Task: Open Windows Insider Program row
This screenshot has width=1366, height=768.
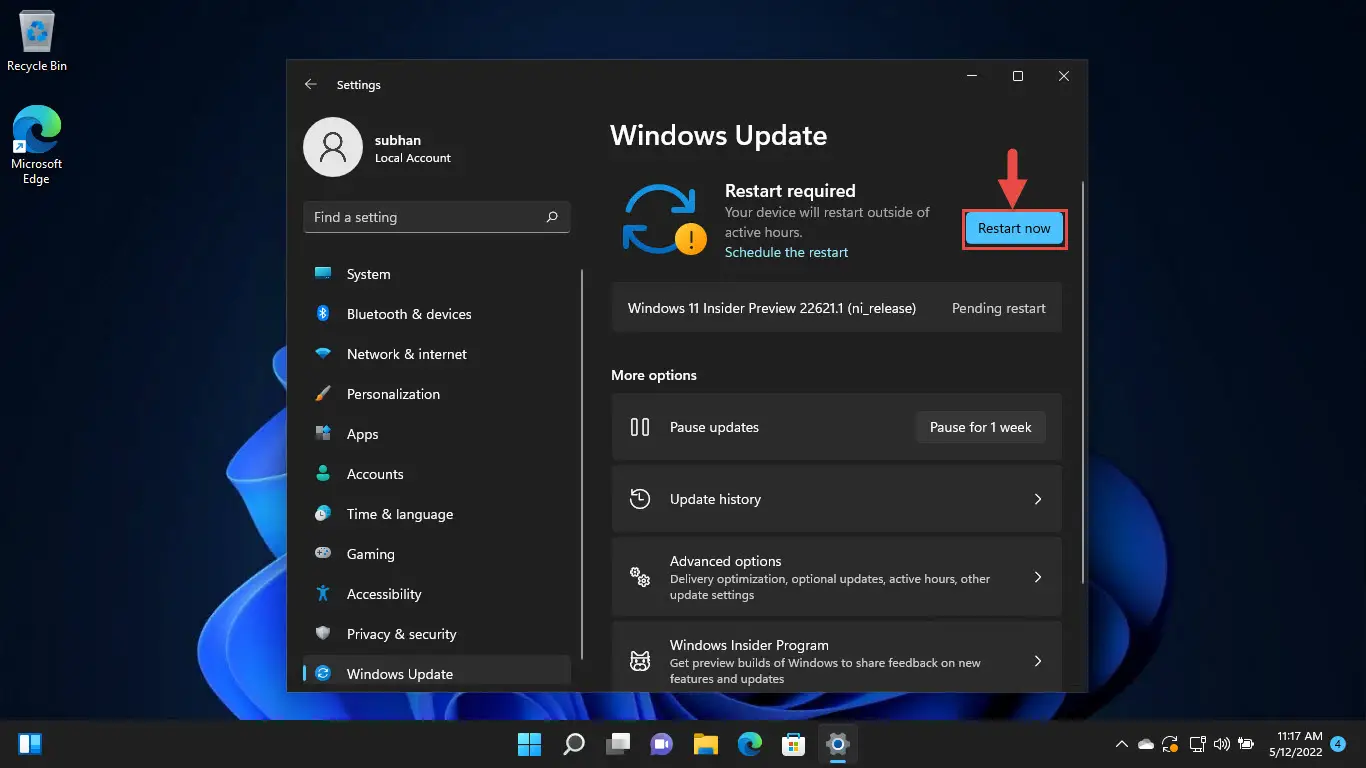Action: tap(836, 656)
